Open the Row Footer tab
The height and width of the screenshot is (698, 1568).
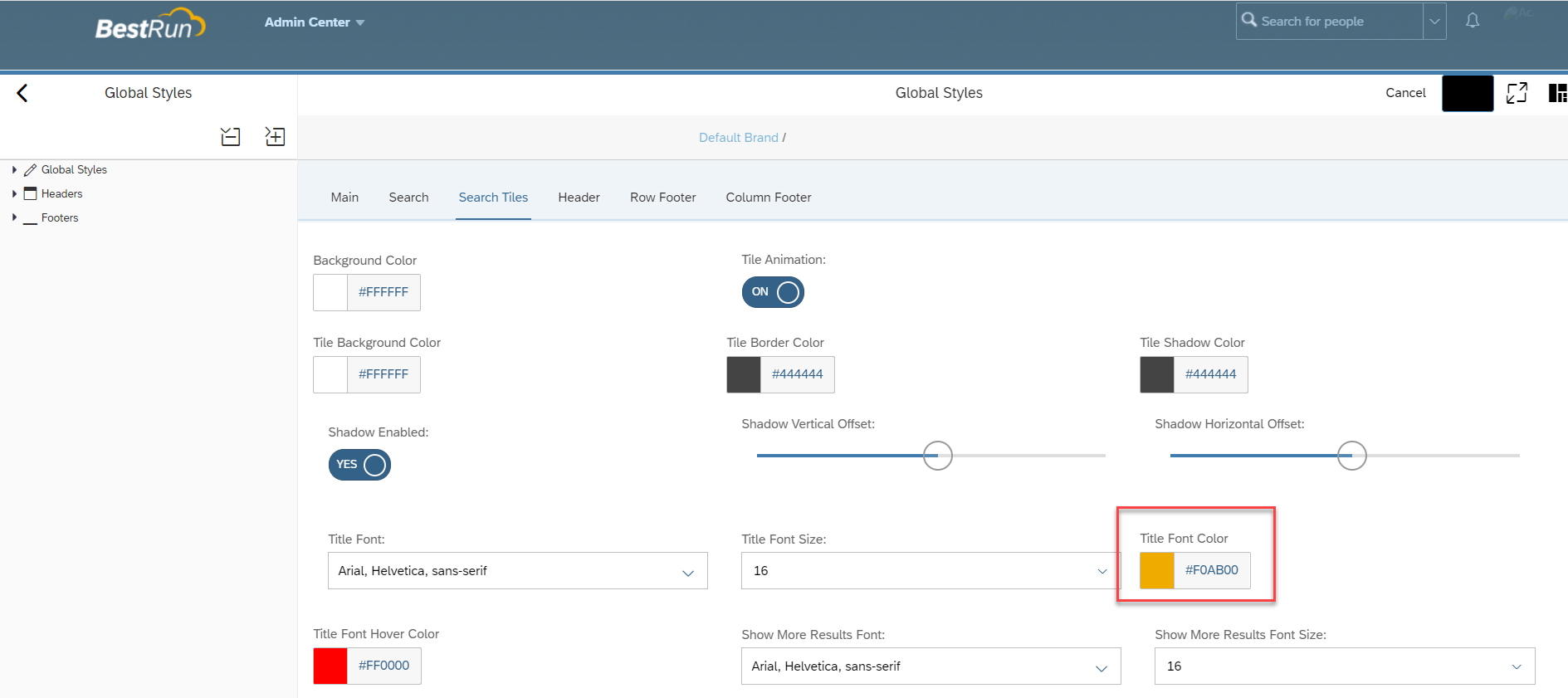(x=662, y=198)
